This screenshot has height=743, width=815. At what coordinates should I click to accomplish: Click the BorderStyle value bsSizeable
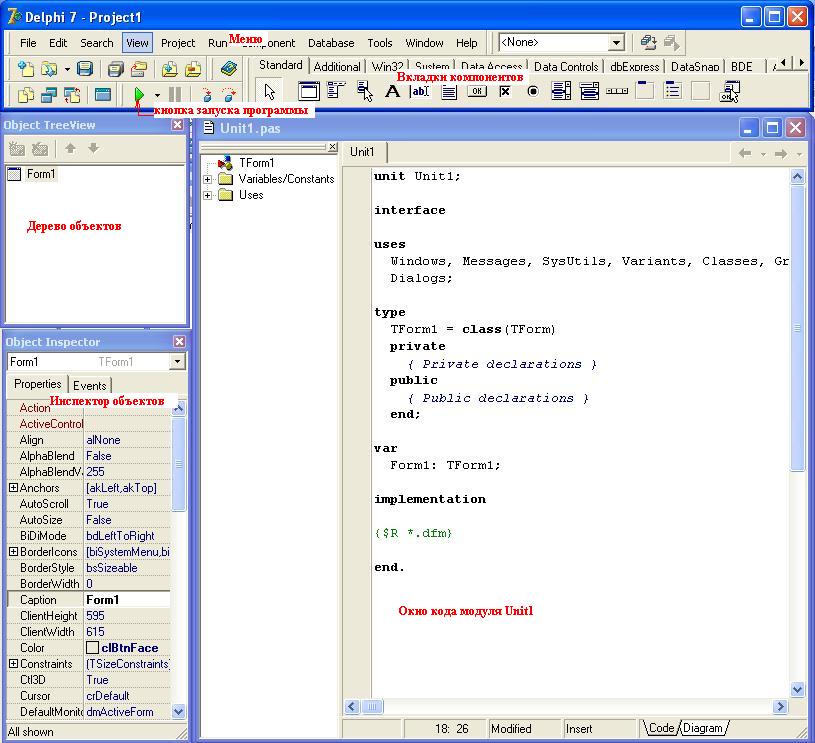(x=127, y=568)
